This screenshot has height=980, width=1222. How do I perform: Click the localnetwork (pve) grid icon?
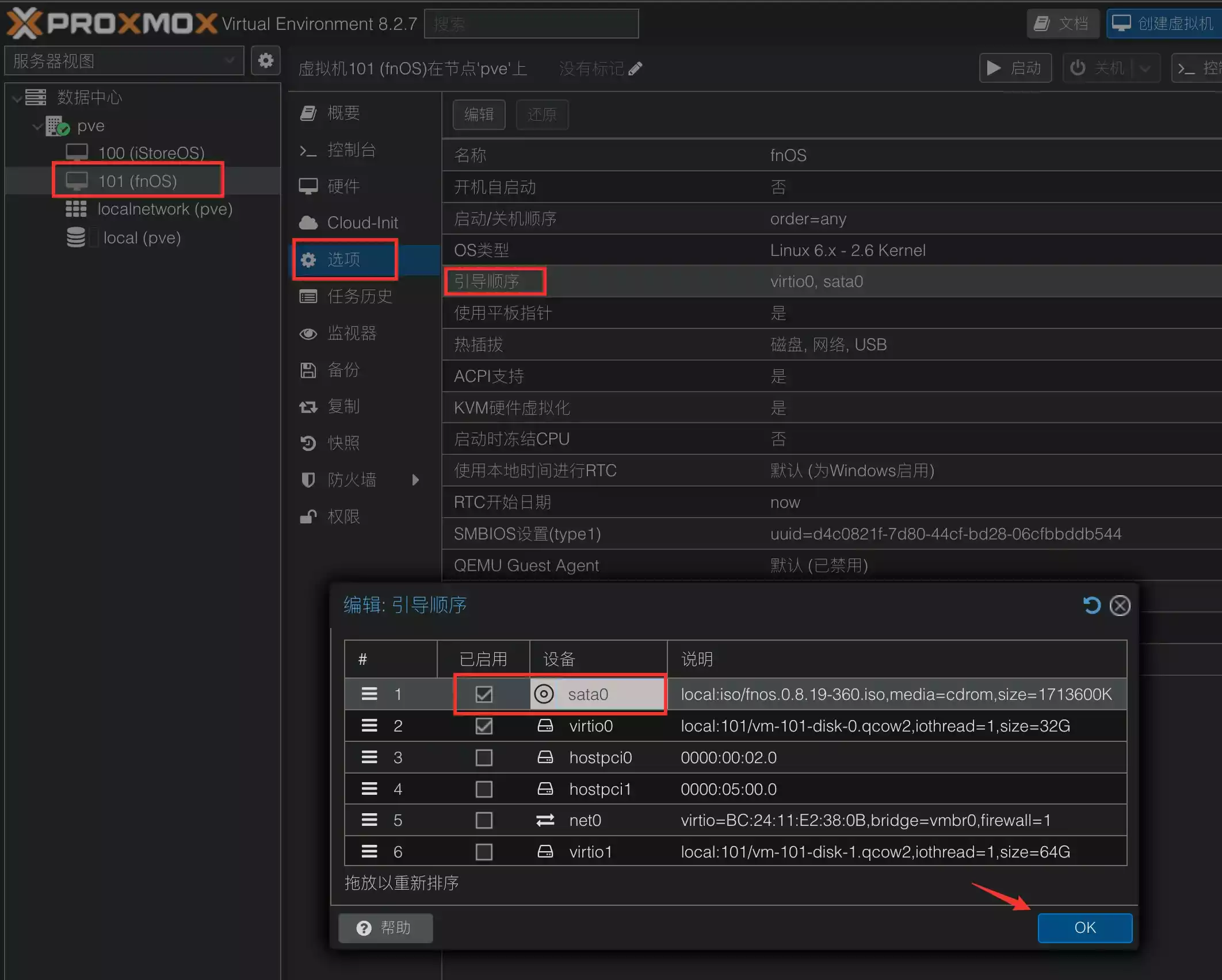76,209
